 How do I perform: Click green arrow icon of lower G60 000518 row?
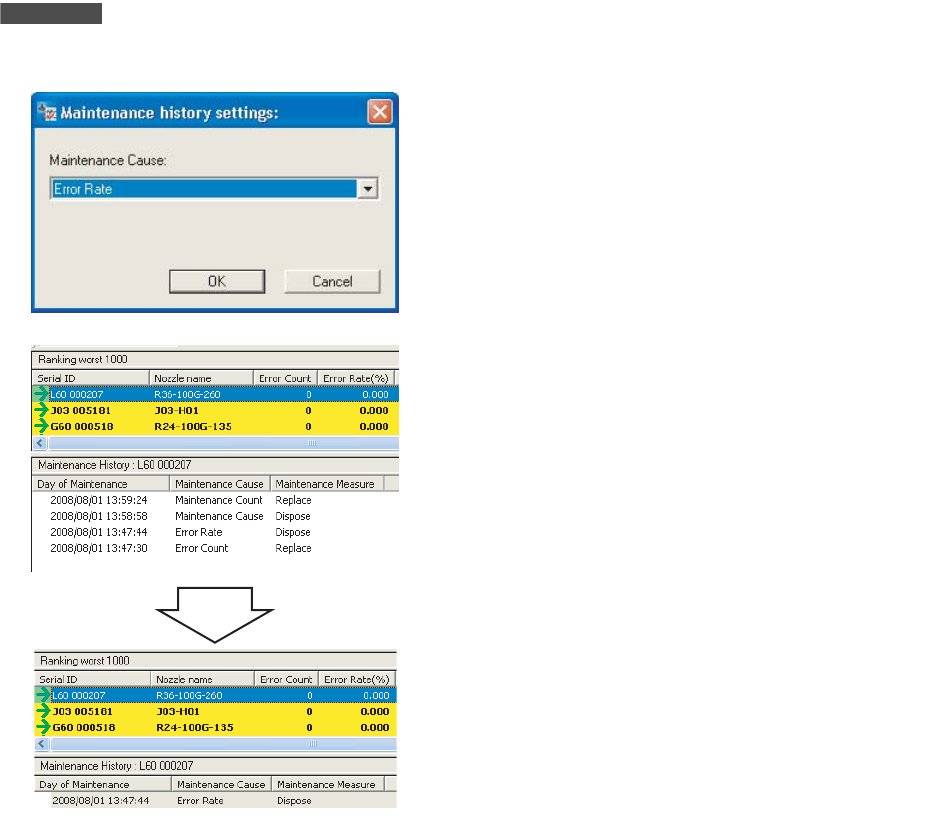point(43,727)
